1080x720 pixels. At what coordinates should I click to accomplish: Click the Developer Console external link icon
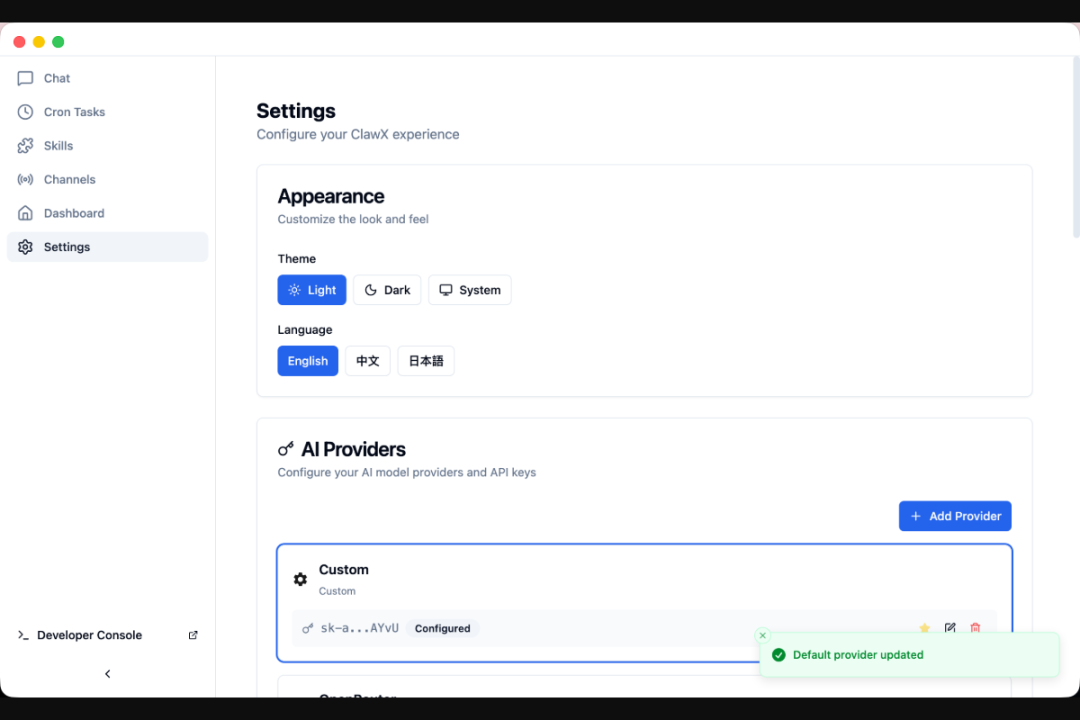pyautogui.click(x=193, y=635)
